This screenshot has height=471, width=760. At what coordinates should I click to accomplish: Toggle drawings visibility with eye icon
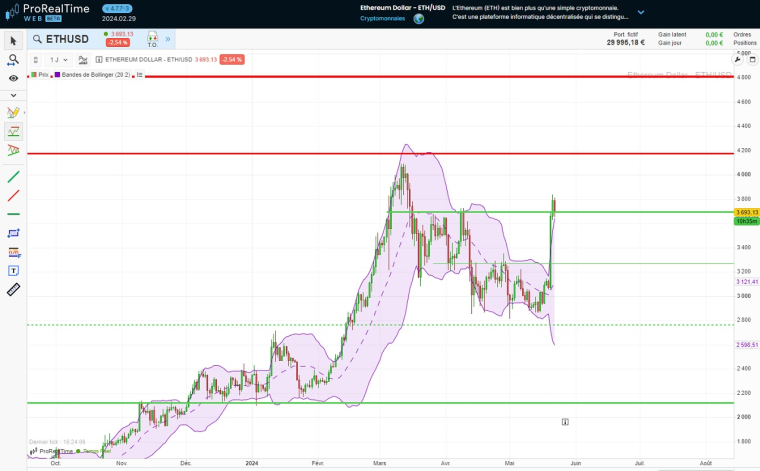(13, 77)
